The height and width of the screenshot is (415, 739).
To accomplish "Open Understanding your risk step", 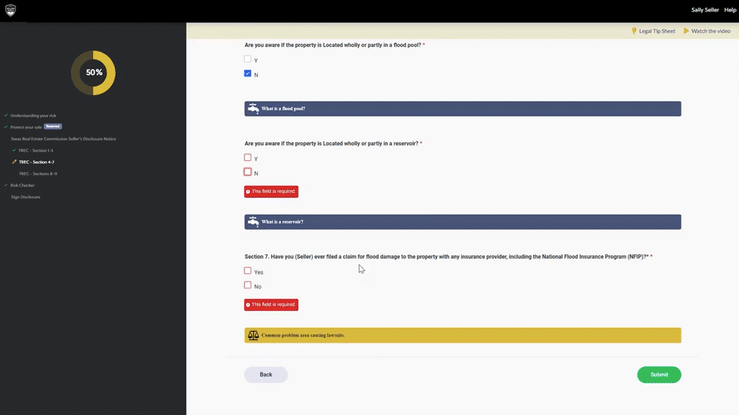I will pyautogui.click(x=33, y=115).
